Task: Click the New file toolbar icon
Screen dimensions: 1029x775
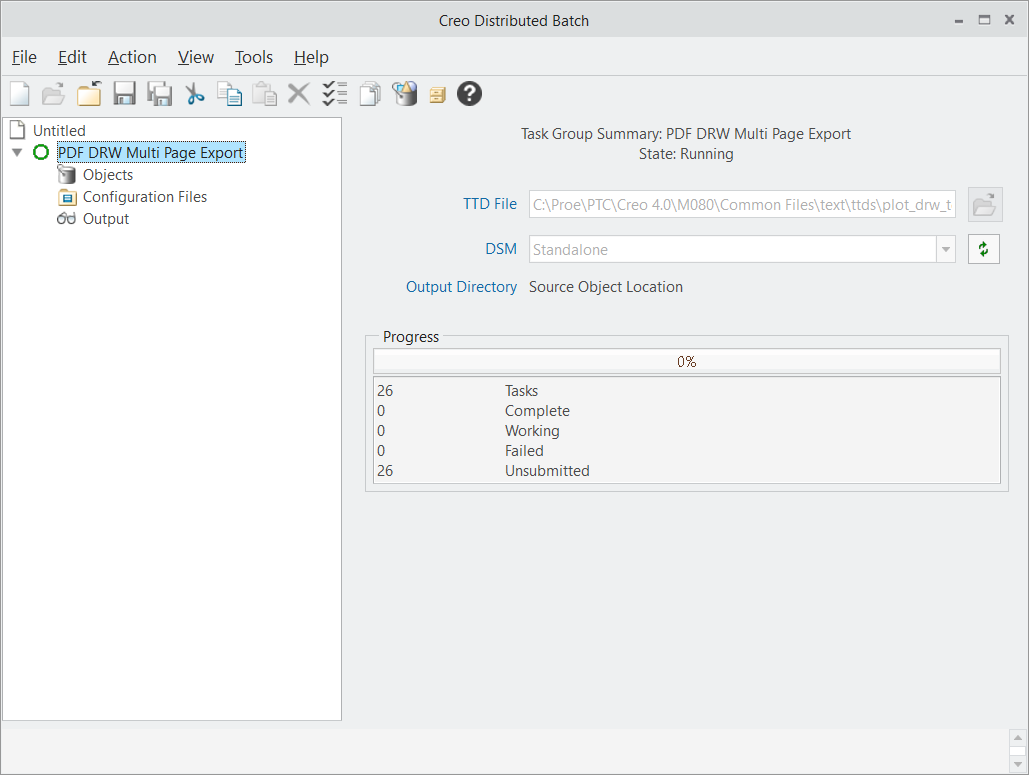Action: [x=20, y=94]
